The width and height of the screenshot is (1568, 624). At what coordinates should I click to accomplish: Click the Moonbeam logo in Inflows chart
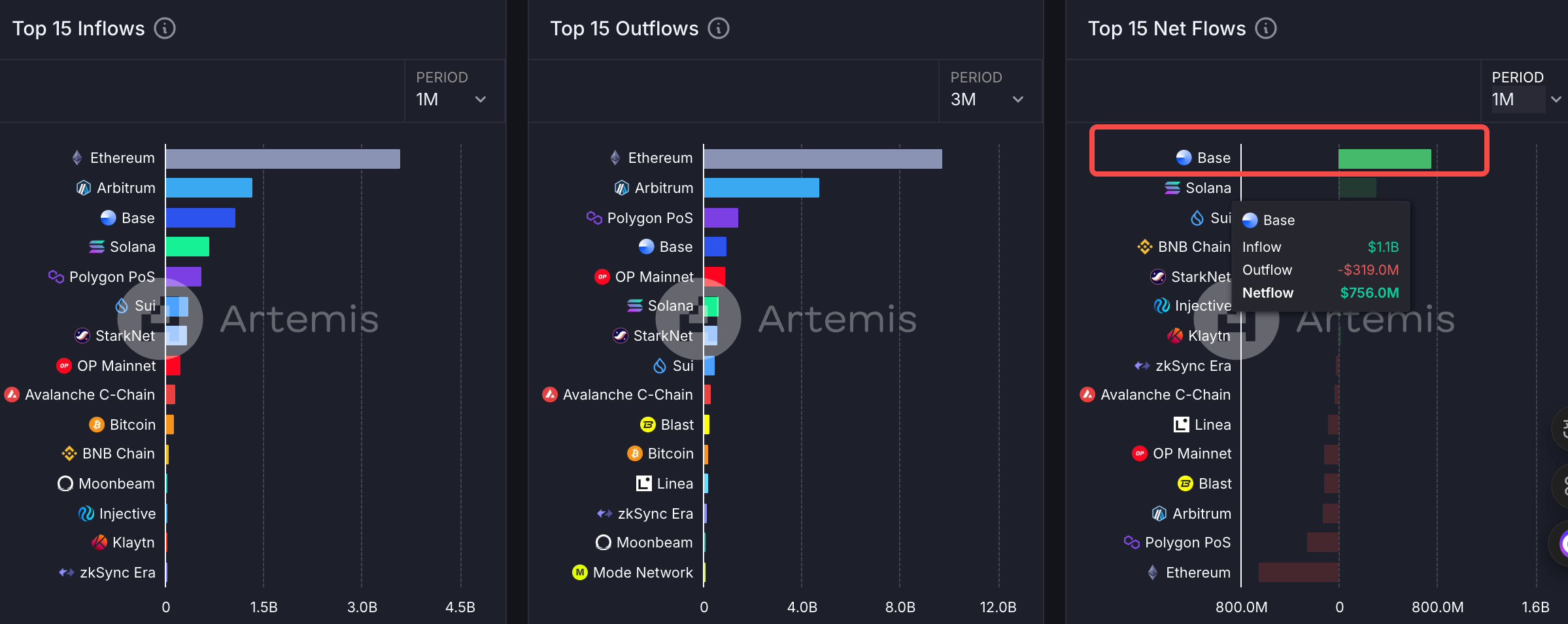click(x=65, y=483)
